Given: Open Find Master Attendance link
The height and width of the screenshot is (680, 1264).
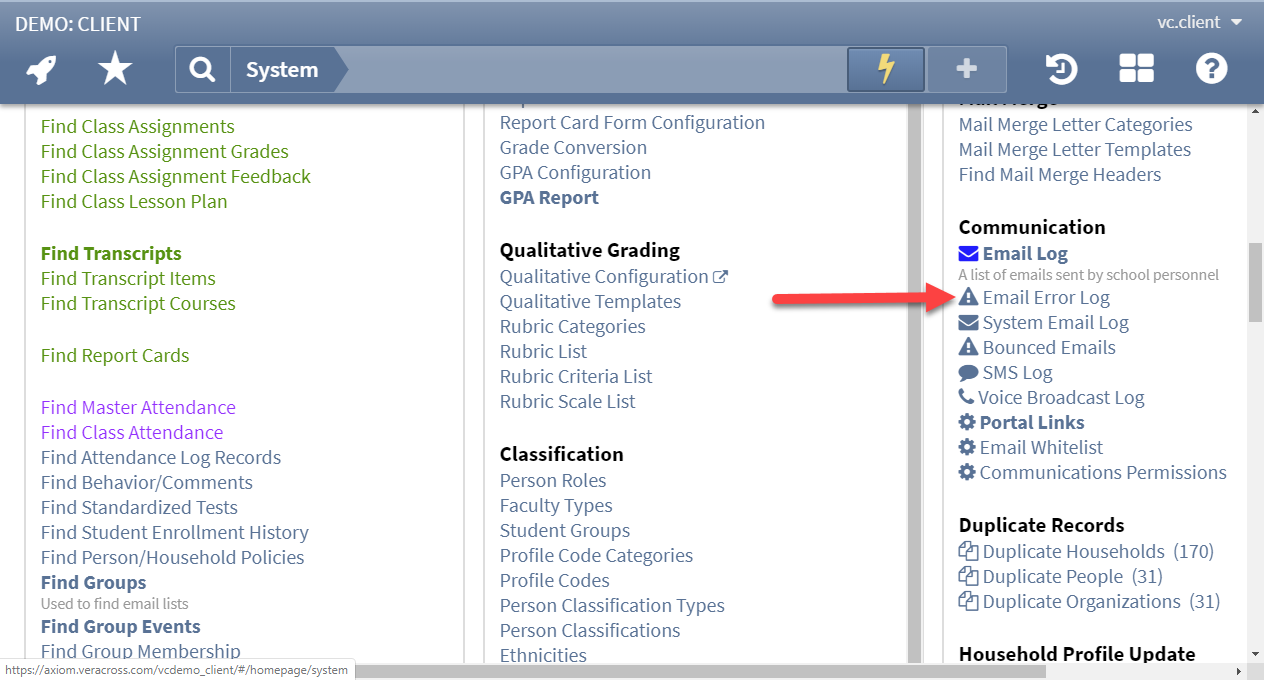Looking at the screenshot, I should click(138, 408).
